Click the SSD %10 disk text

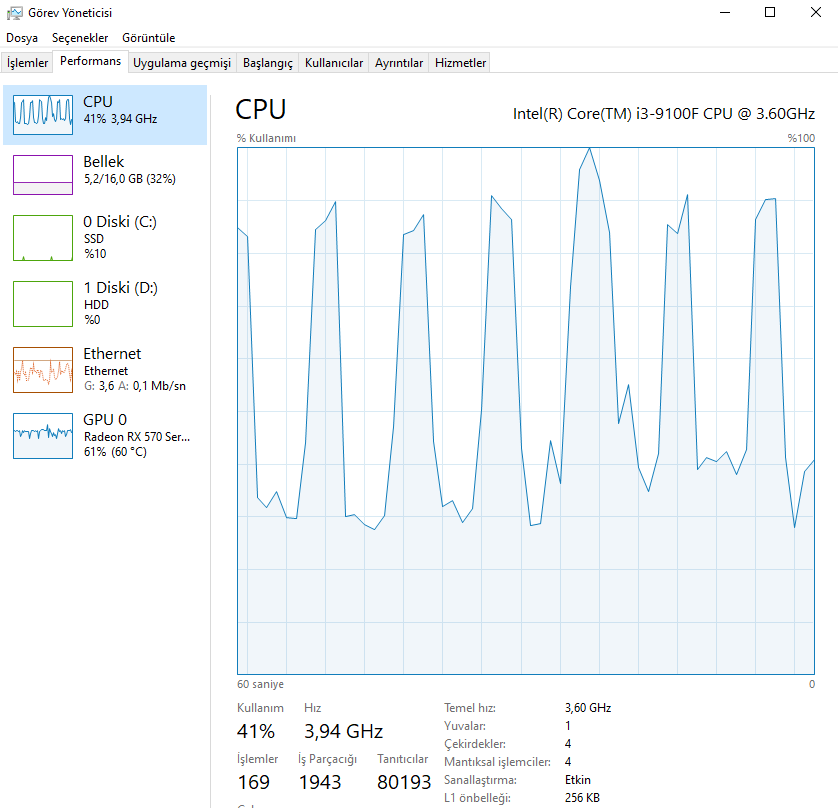pyautogui.click(x=95, y=246)
